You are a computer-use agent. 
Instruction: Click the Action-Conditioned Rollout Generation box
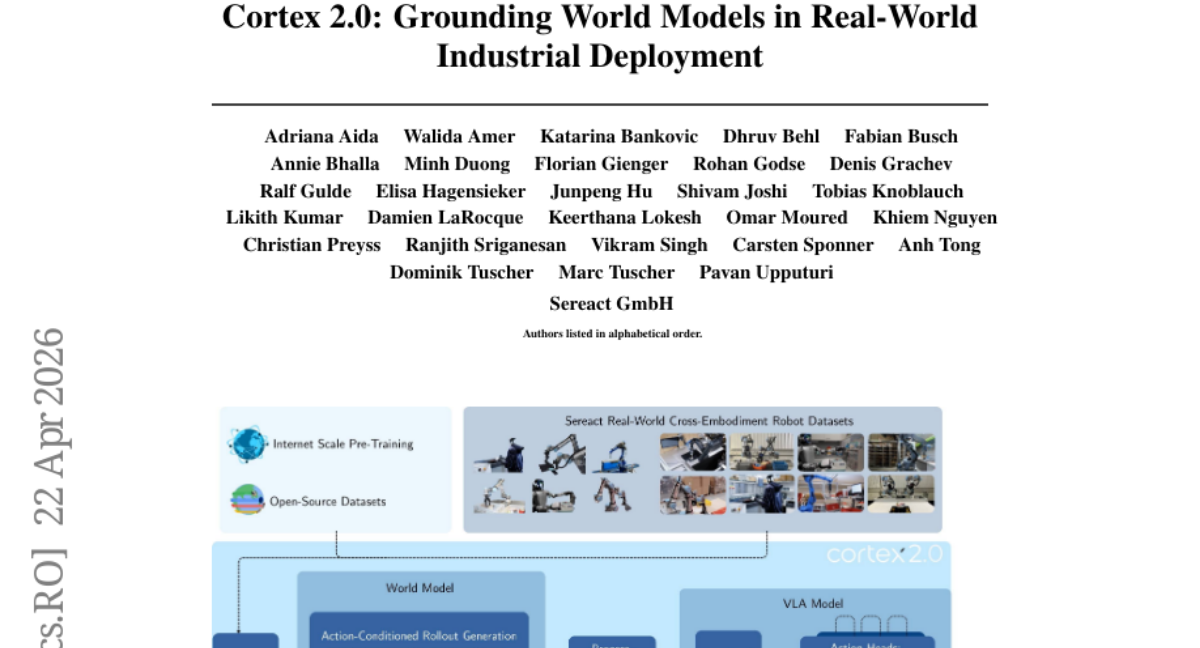point(419,634)
